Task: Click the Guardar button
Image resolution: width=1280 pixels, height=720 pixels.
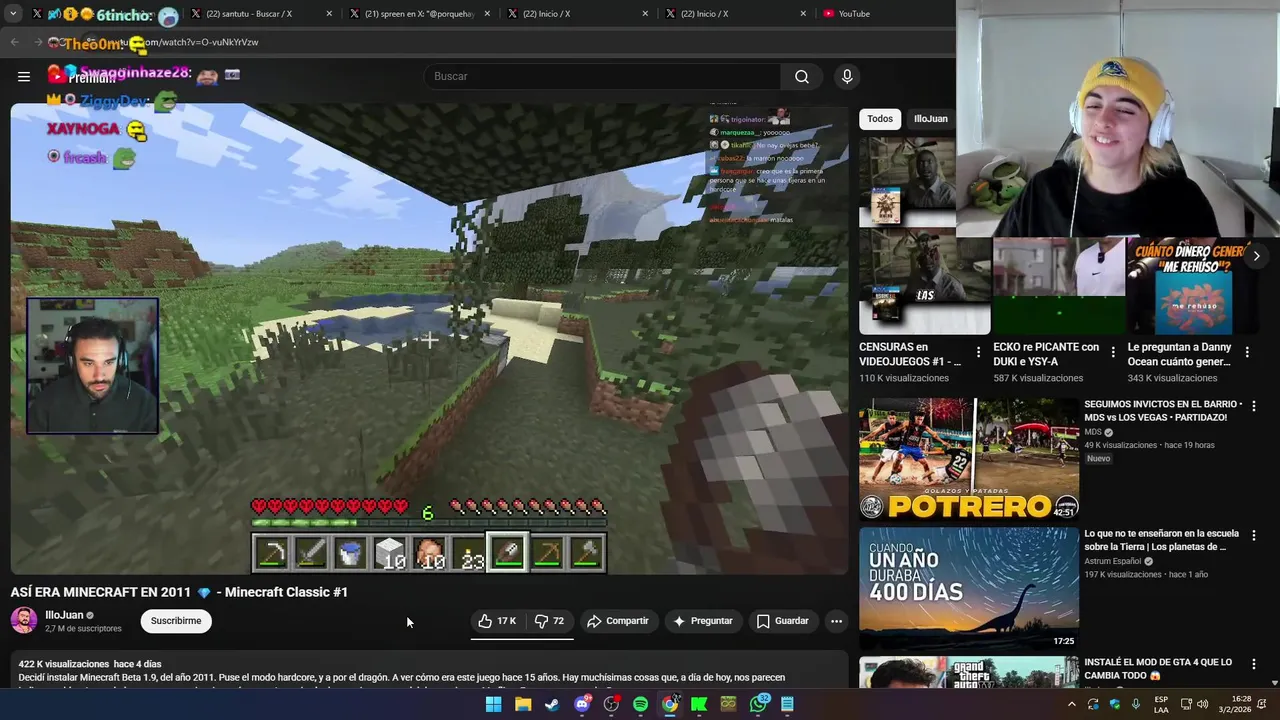Action: pyautogui.click(x=782, y=621)
